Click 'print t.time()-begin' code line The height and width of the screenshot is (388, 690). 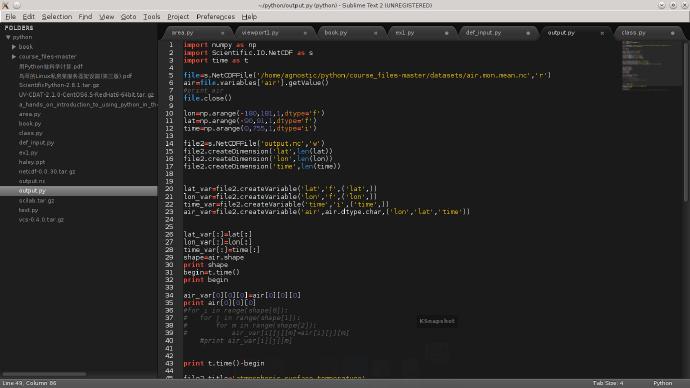tap(224, 363)
